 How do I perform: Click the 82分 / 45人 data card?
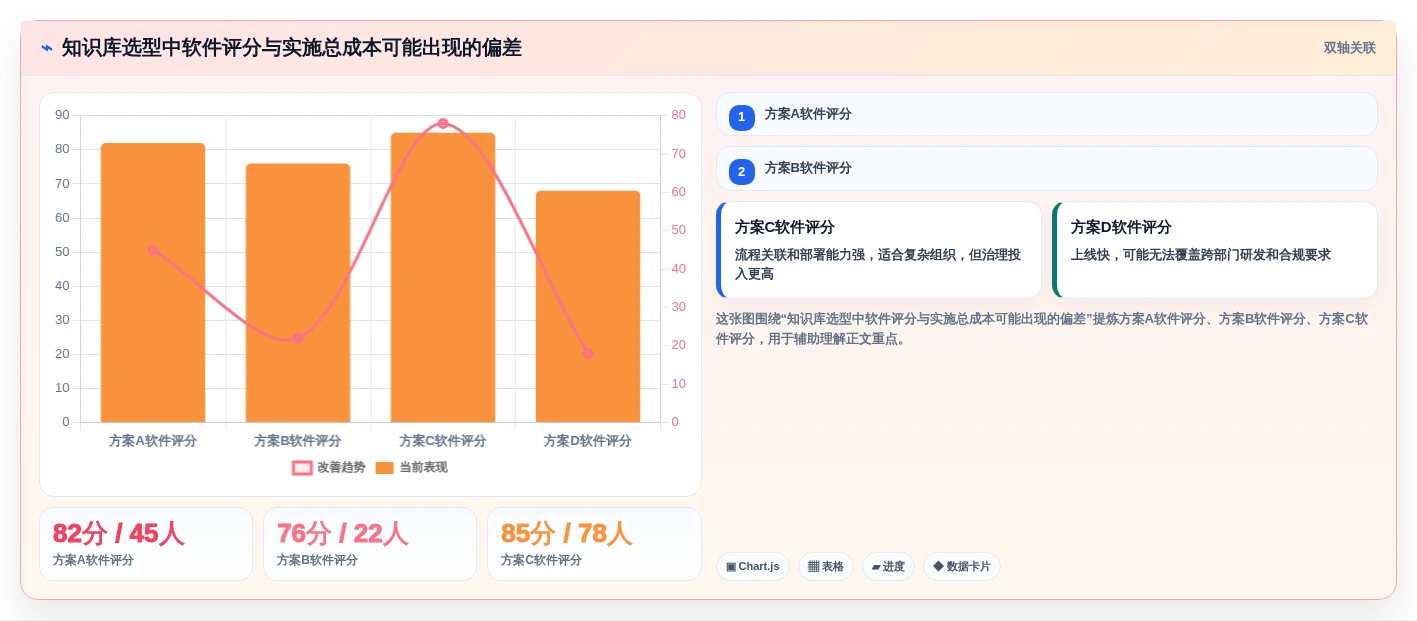pos(146,544)
